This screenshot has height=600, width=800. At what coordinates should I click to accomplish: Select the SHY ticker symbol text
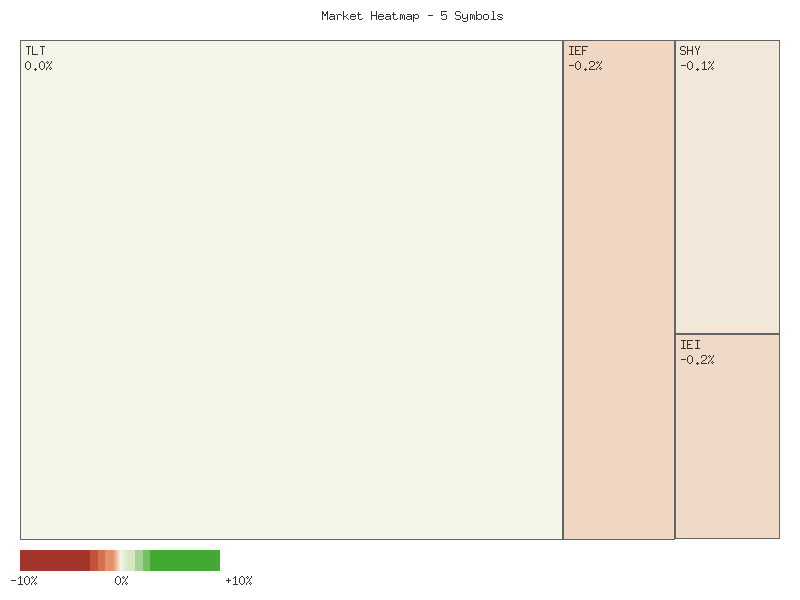coord(691,50)
